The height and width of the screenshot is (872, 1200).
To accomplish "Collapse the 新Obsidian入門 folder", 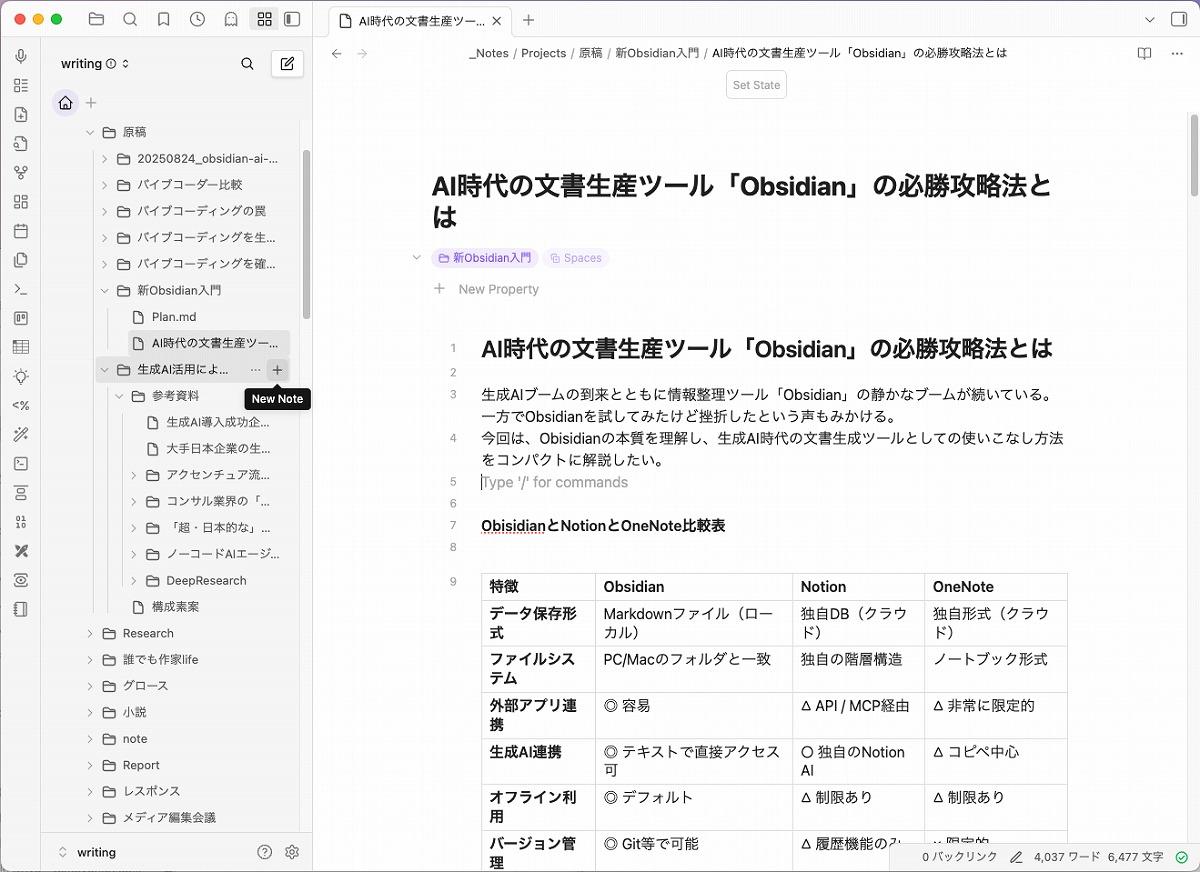I will pyautogui.click(x=105, y=291).
